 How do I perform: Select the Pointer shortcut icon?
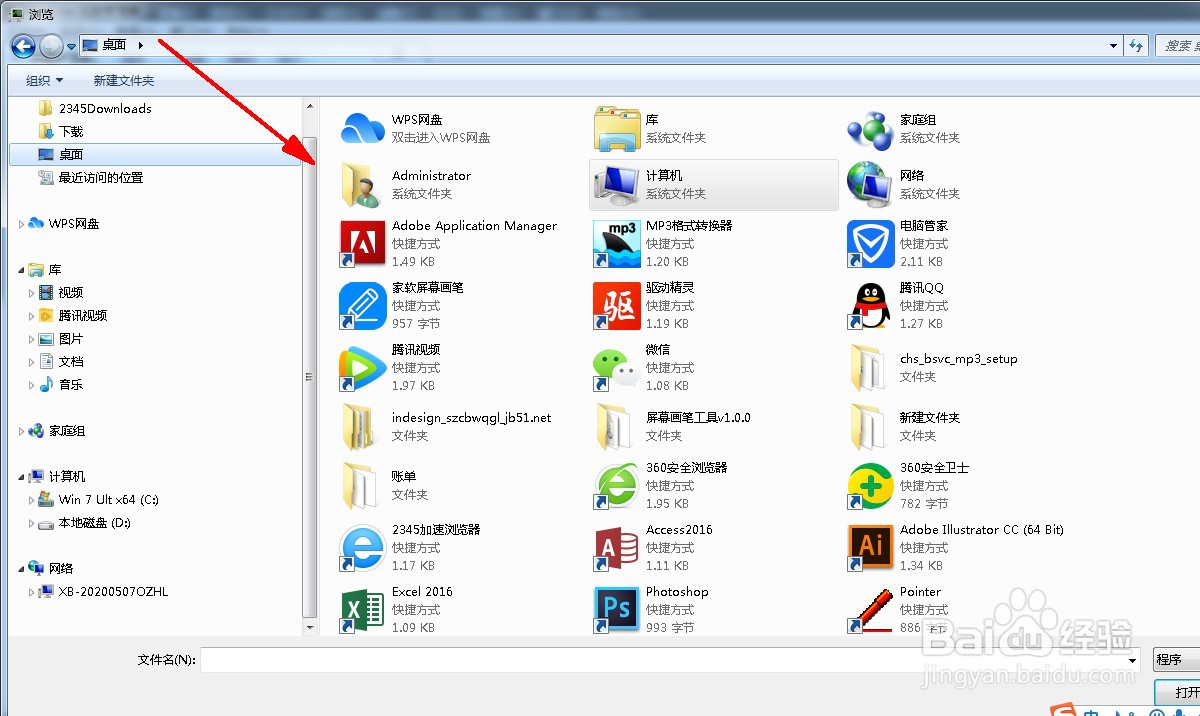click(870, 610)
